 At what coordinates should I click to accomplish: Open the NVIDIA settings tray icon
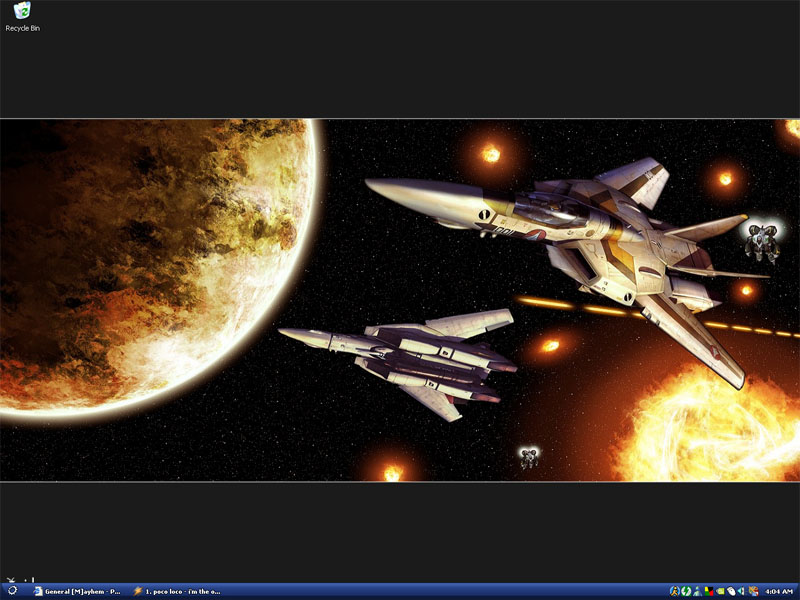pyautogui.click(x=720, y=591)
